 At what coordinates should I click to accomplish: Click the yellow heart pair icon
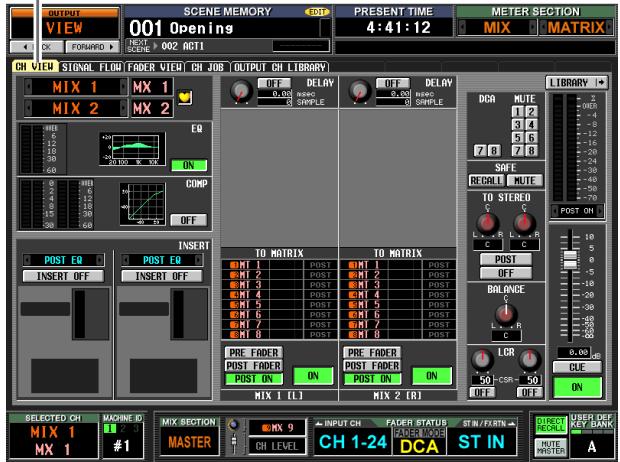185,97
